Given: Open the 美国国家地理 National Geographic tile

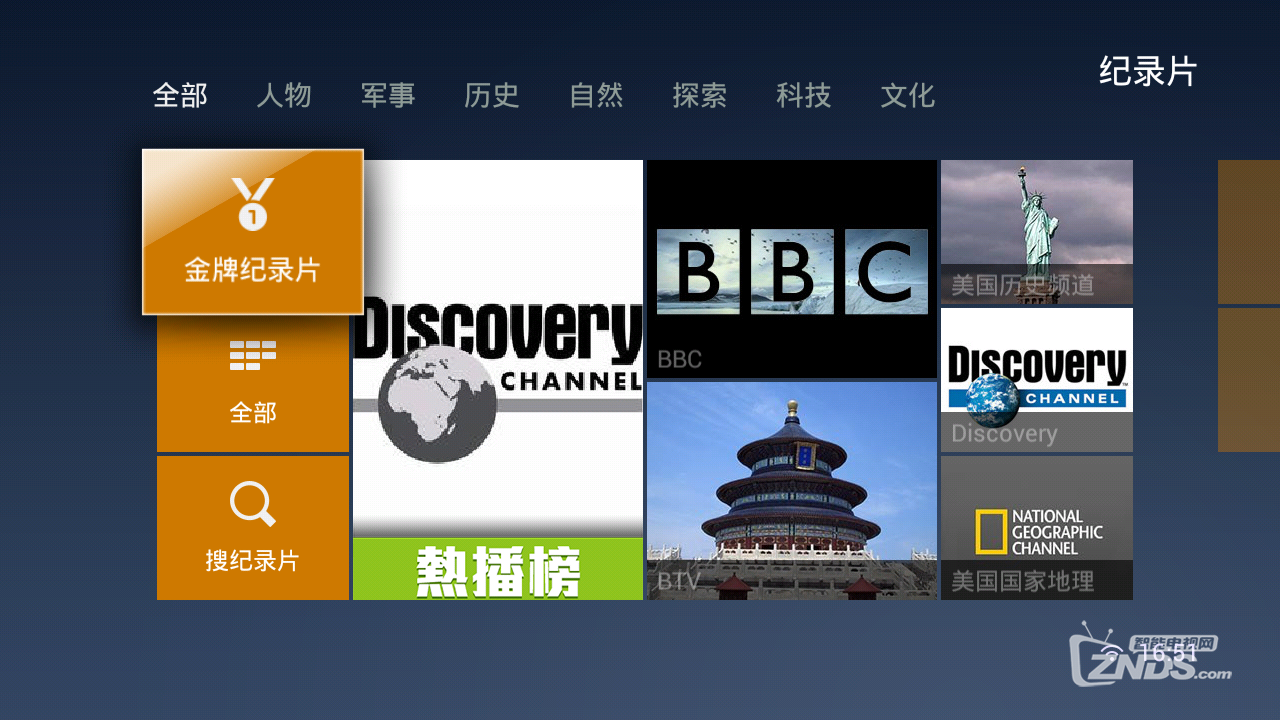Looking at the screenshot, I should [1037, 528].
